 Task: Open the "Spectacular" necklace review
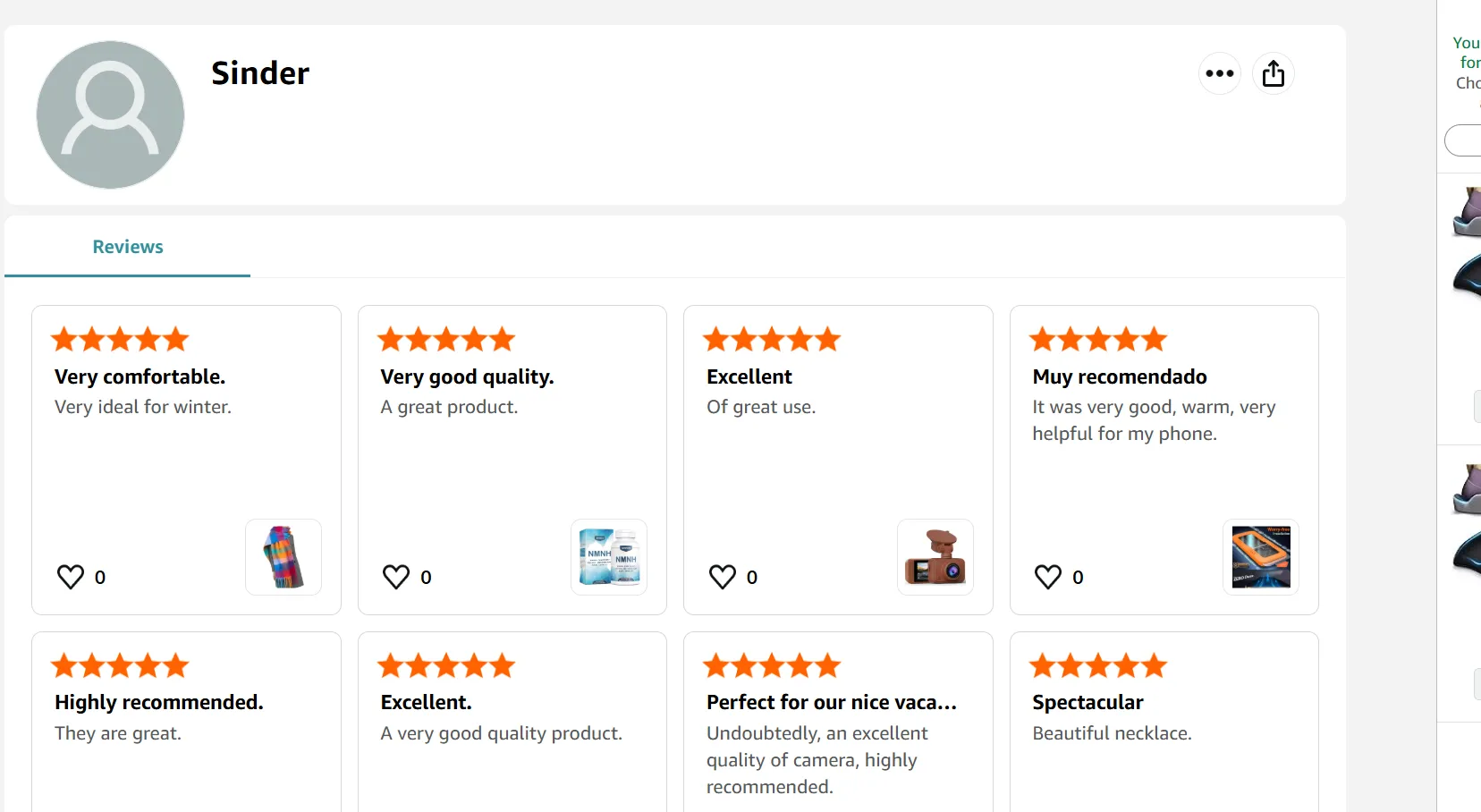[x=1087, y=702]
